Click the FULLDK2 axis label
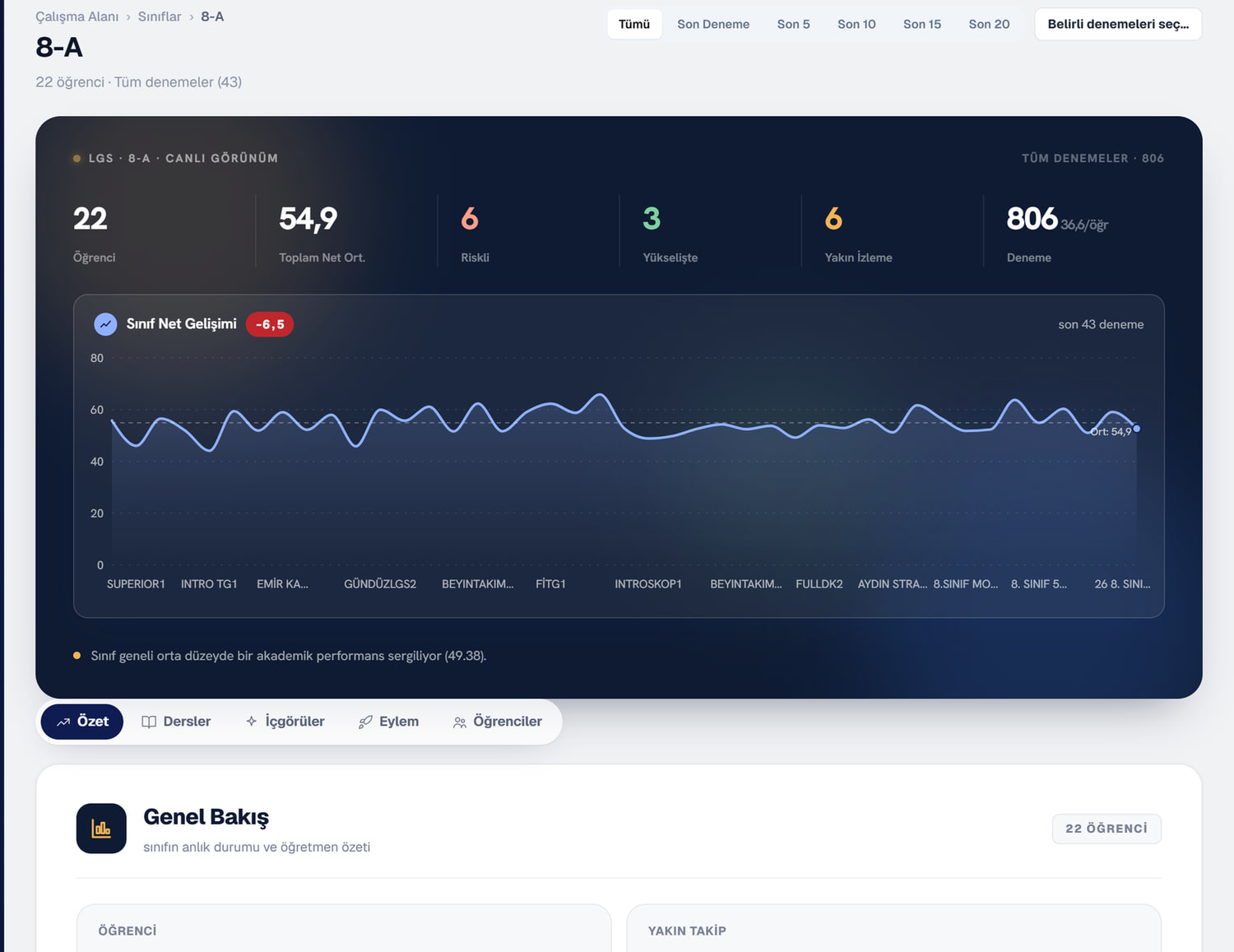This screenshot has width=1234, height=952. pyautogui.click(x=819, y=584)
